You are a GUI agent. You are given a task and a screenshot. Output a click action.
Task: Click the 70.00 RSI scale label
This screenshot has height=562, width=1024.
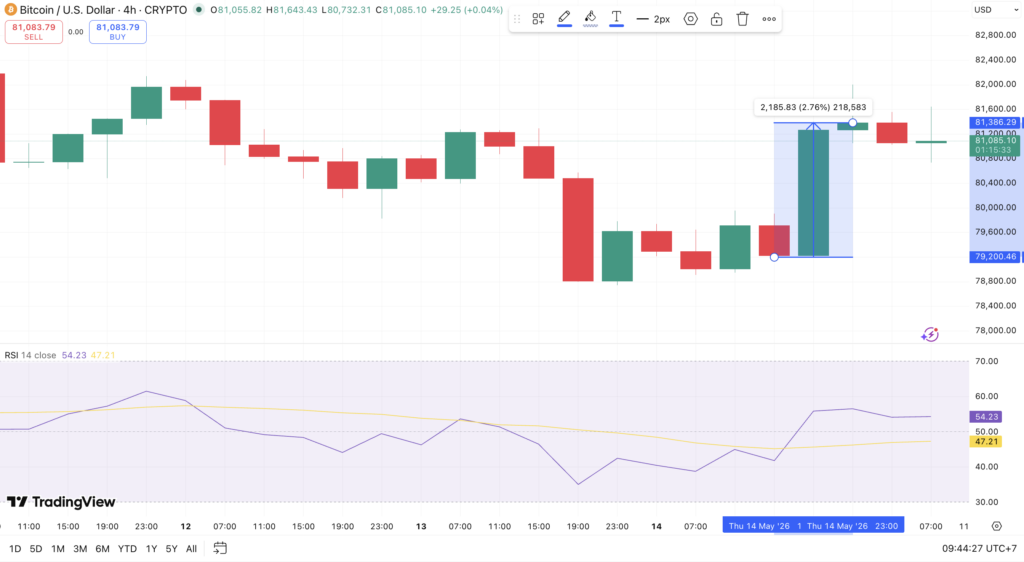[x=987, y=361]
